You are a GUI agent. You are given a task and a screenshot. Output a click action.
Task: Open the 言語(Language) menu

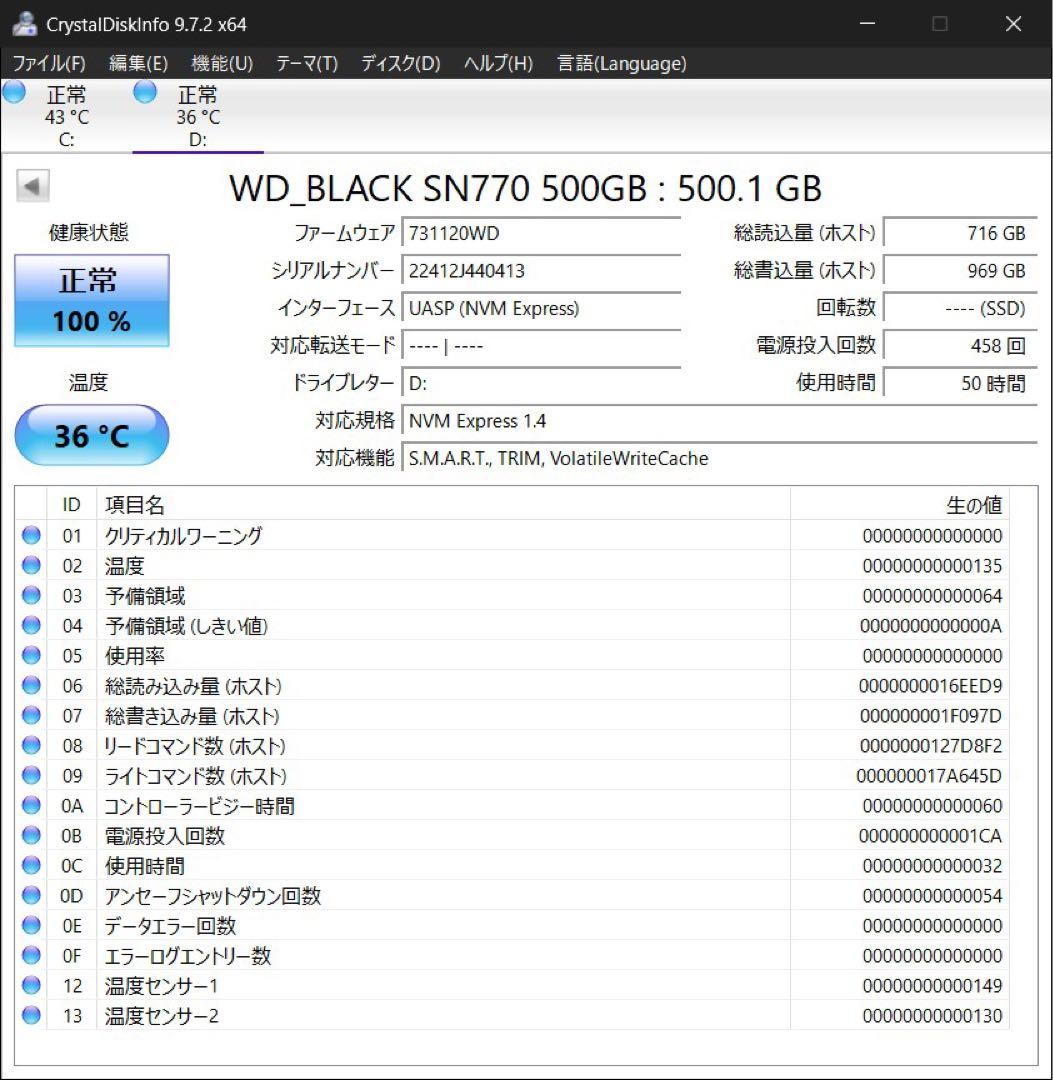pos(621,63)
